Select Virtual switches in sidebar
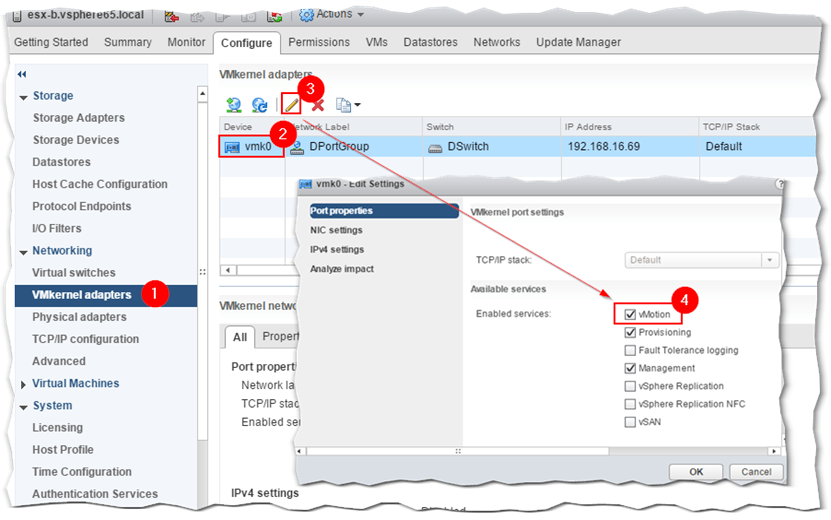The height and width of the screenshot is (520, 831). pos(74,272)
